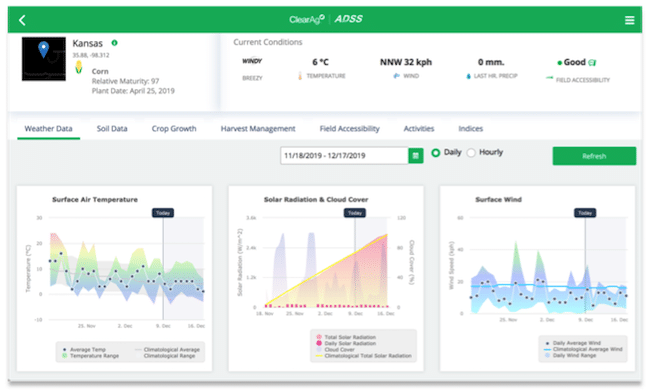Click Today marker on Solar Radiation chart
Image resolution: width=650 pixels, height=390 pixels.
[355, 213]
